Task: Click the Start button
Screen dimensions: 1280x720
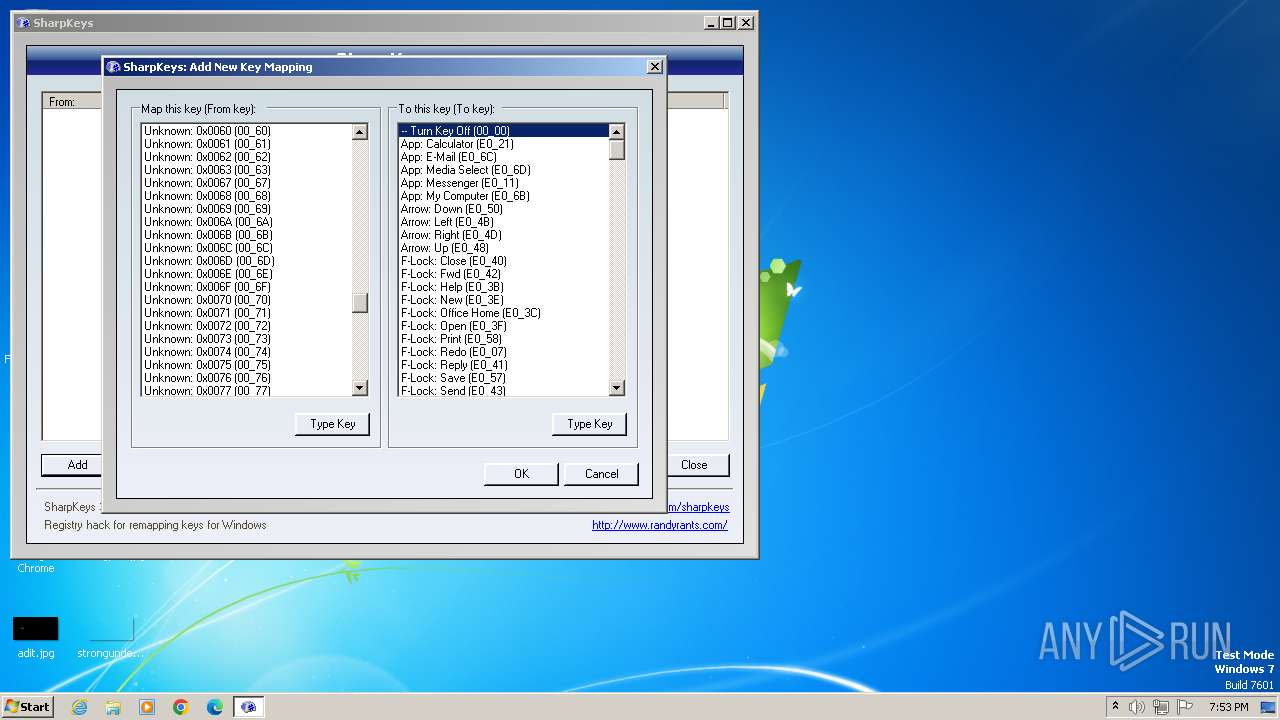Action: [28, 707]
